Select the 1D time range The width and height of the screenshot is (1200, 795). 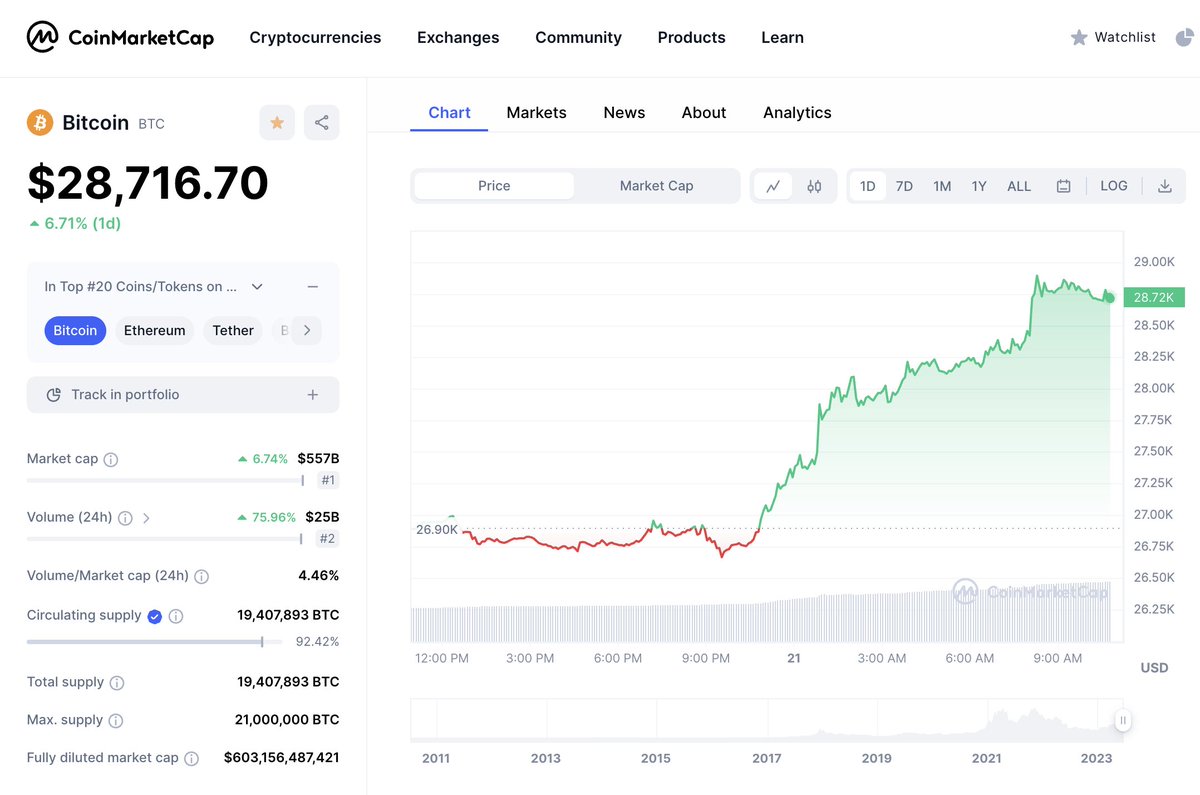click(x=868, y=186)
